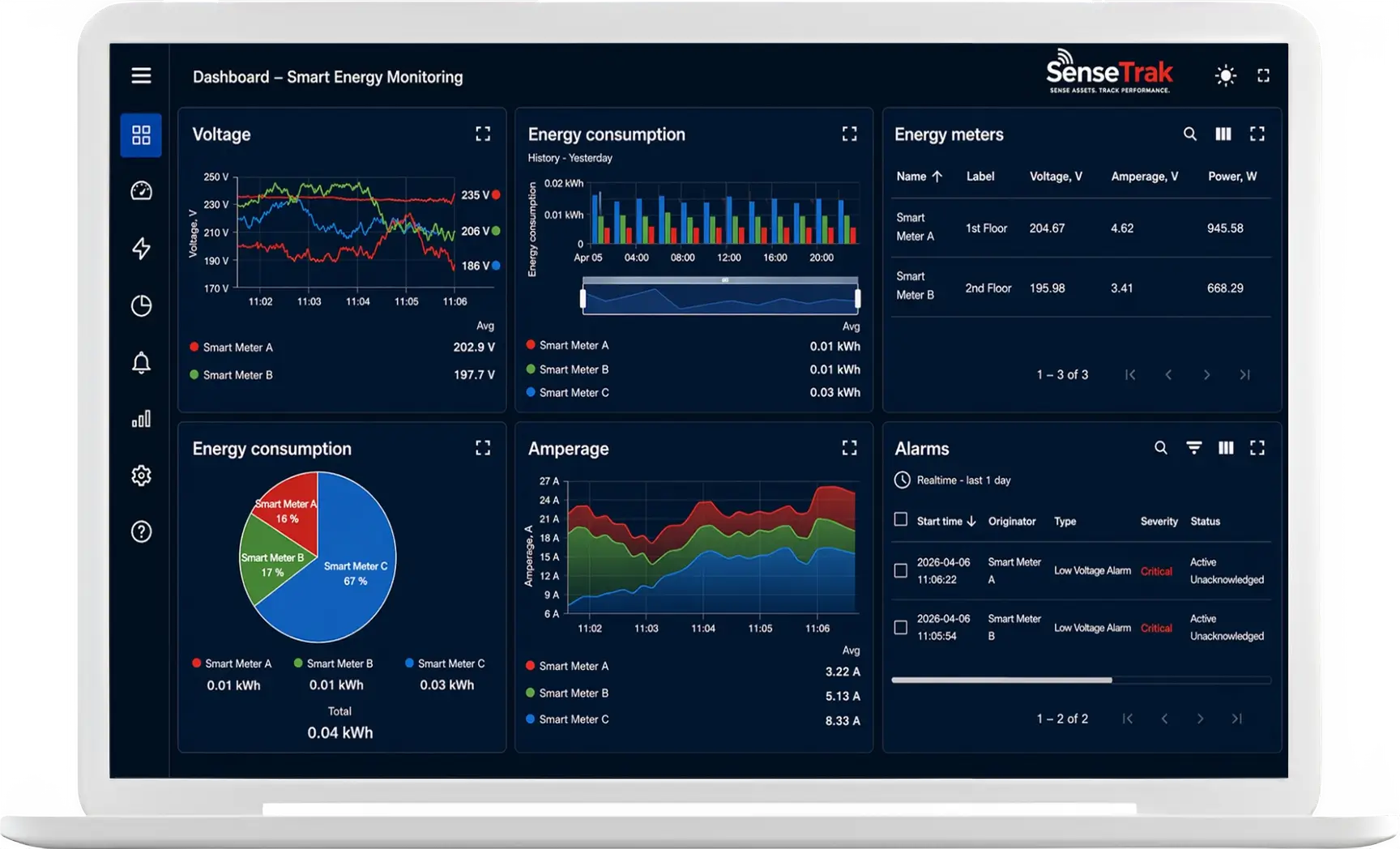Open the Alarms filter icon
The width and height of the screenshot is (1400, 849).
click(1194, 447)
